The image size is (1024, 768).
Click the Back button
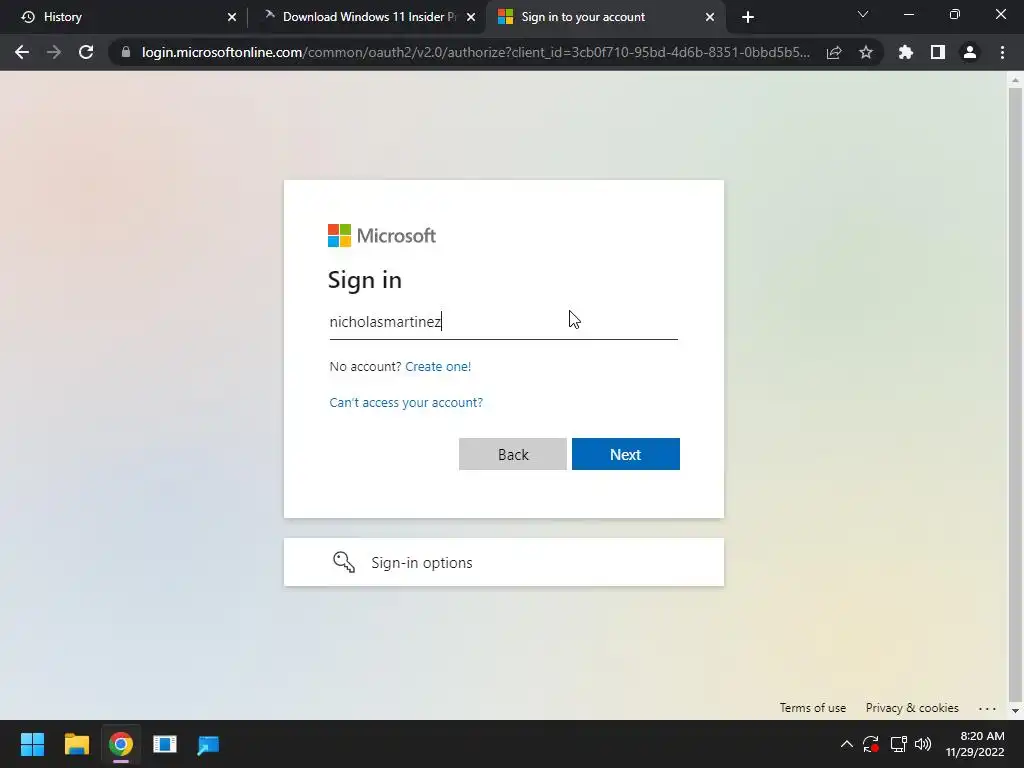coord(513,454)
